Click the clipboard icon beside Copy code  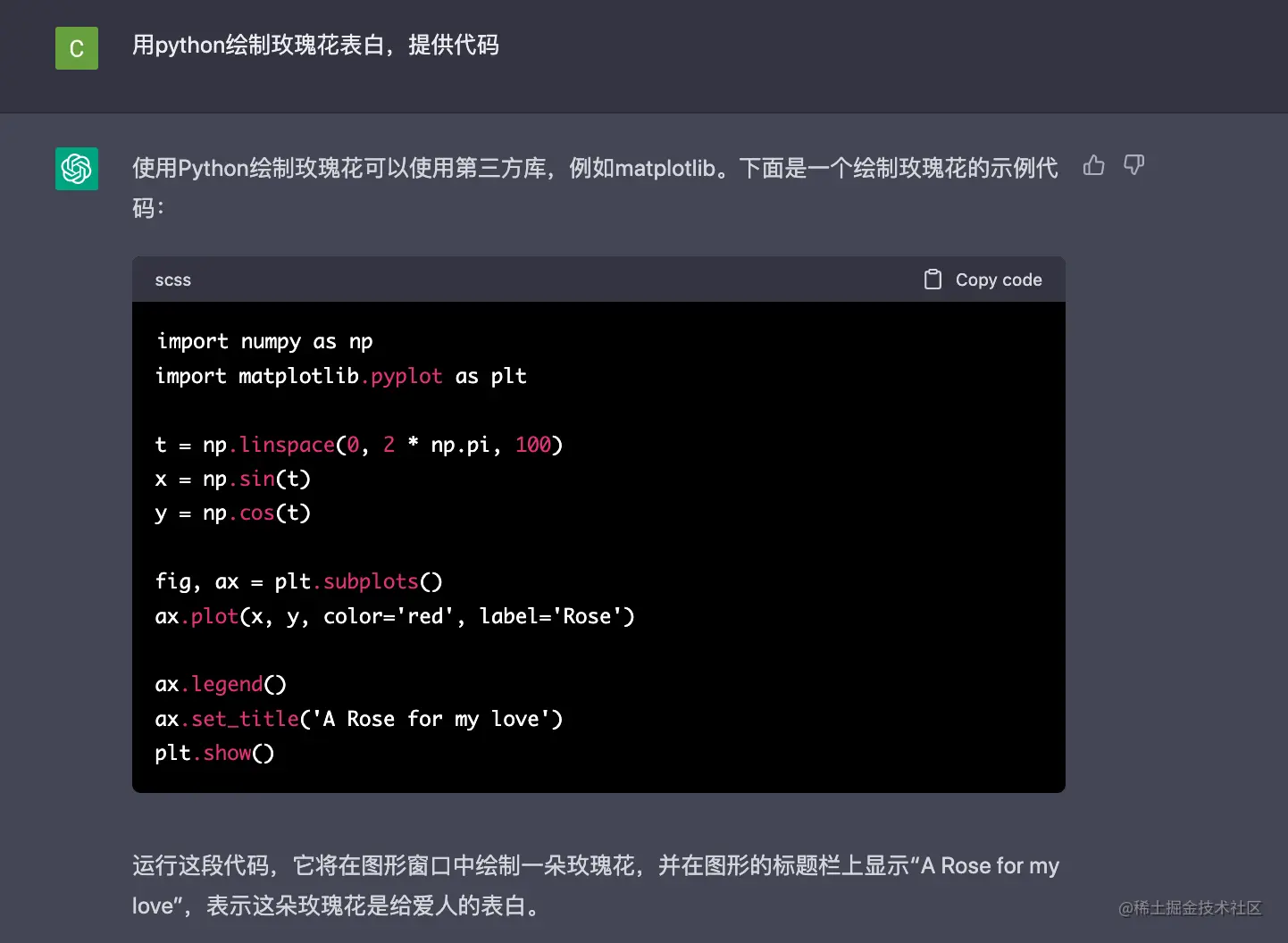click(x=933, y=280)
